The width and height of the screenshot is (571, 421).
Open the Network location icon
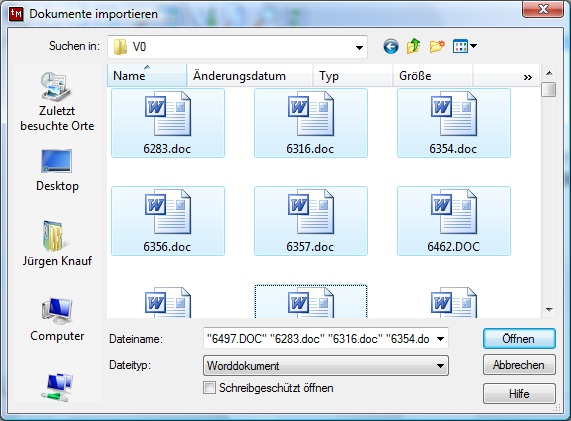[57, 387]
